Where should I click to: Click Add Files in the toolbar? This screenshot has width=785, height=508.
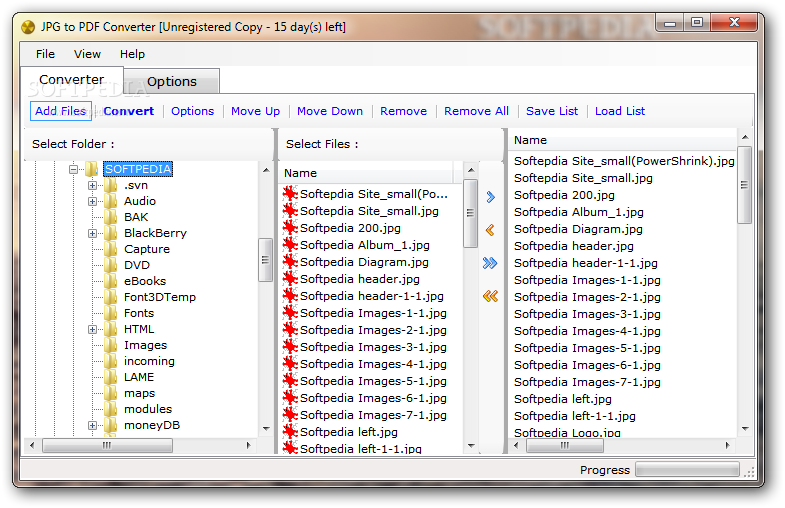click(x=61, y=111)
